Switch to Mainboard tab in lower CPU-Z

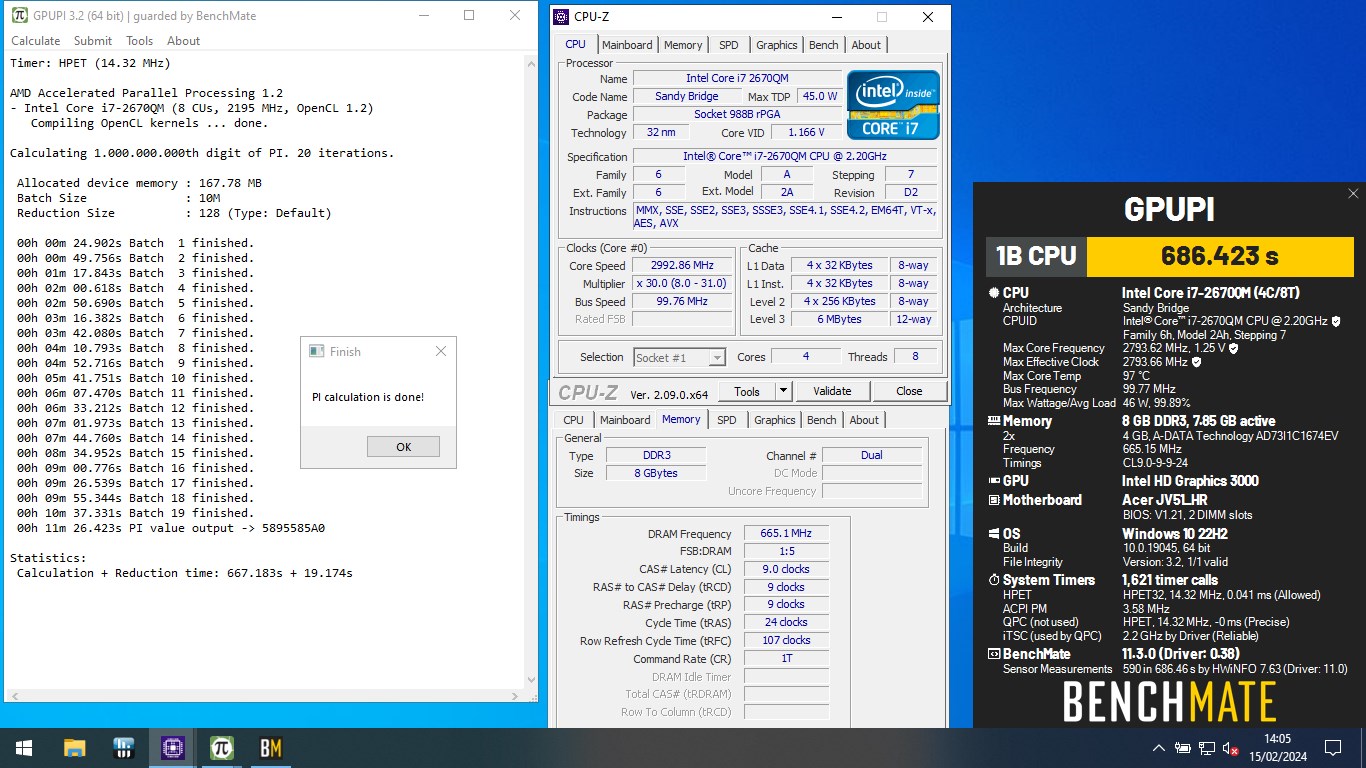[625, 420]
